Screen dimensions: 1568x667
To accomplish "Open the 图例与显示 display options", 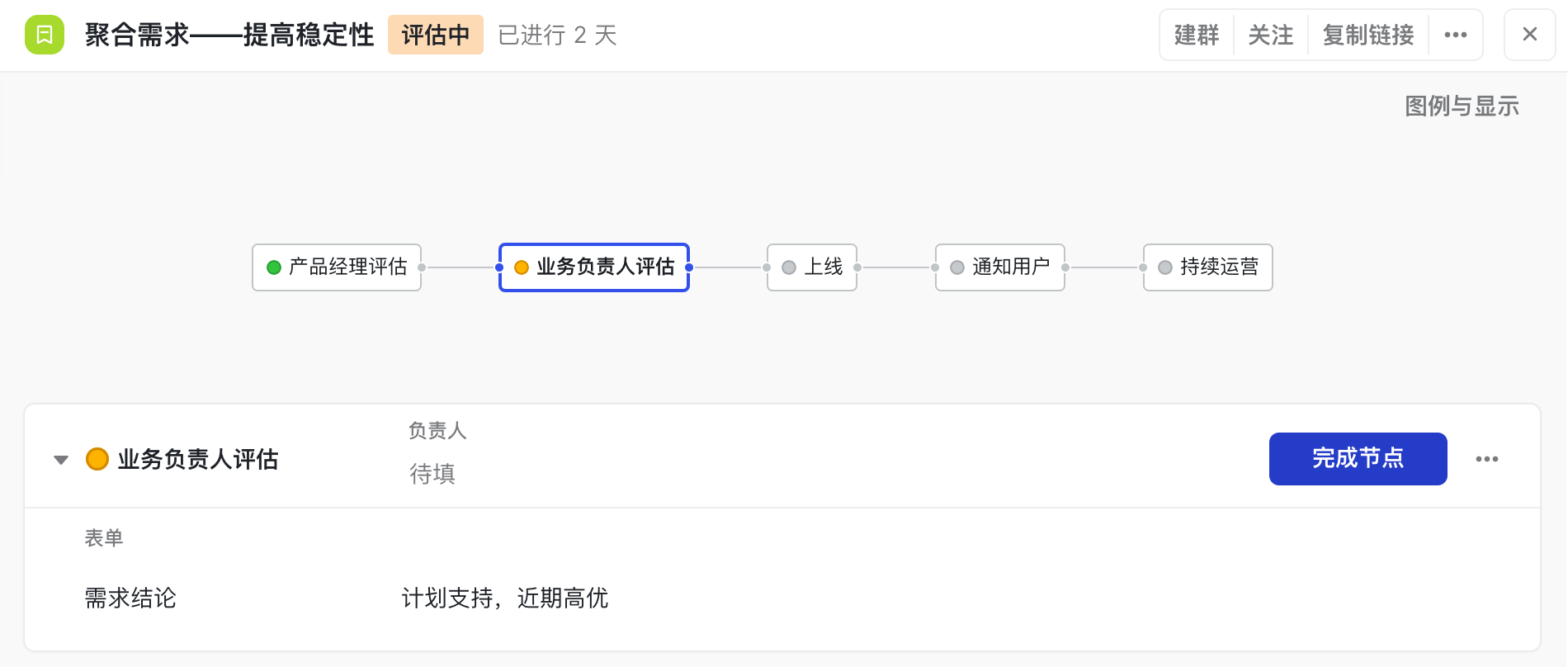I will point(1462,106).
